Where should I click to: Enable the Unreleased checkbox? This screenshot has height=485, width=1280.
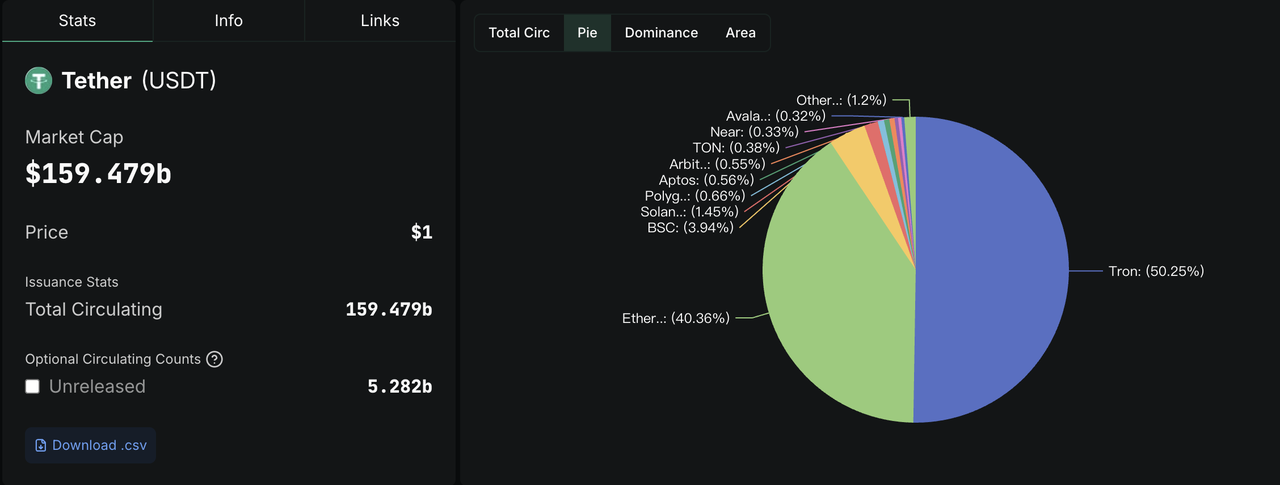click(32, 386)
